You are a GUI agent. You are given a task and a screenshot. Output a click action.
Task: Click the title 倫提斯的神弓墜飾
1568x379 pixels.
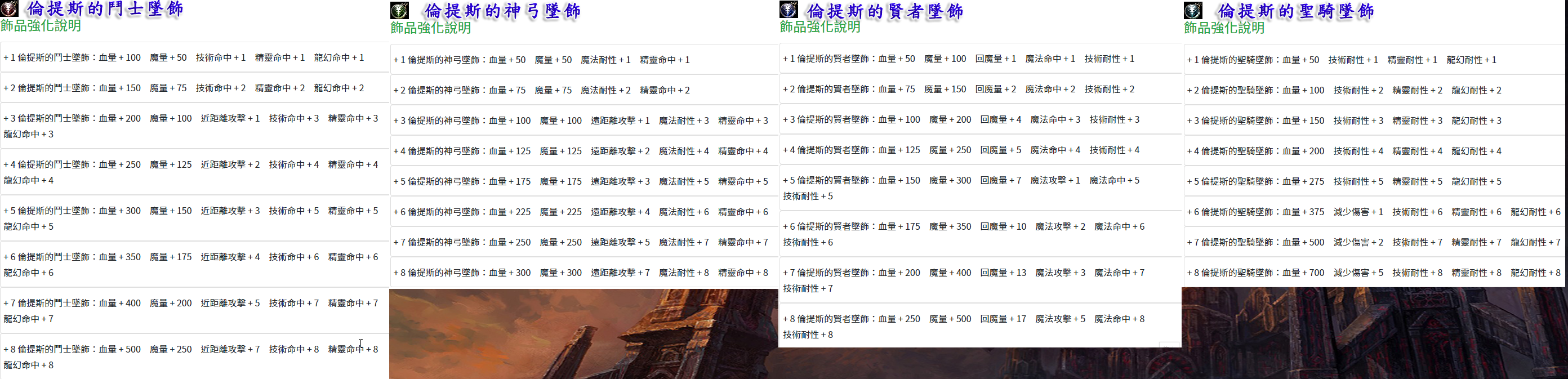point(502,11)
